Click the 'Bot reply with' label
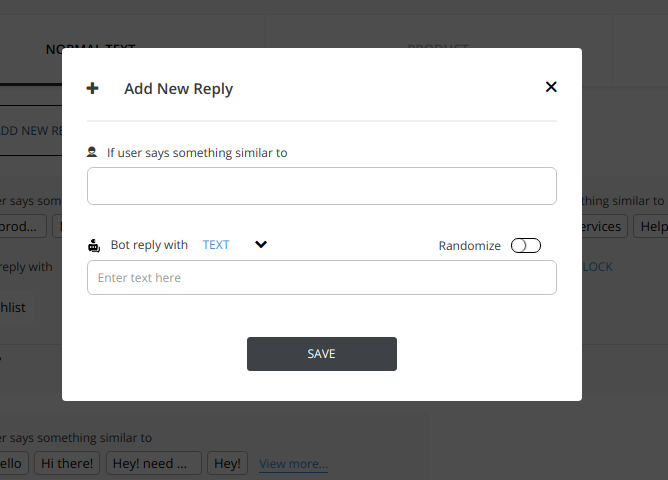The image size is (668, 480). (x=149, y=245)
